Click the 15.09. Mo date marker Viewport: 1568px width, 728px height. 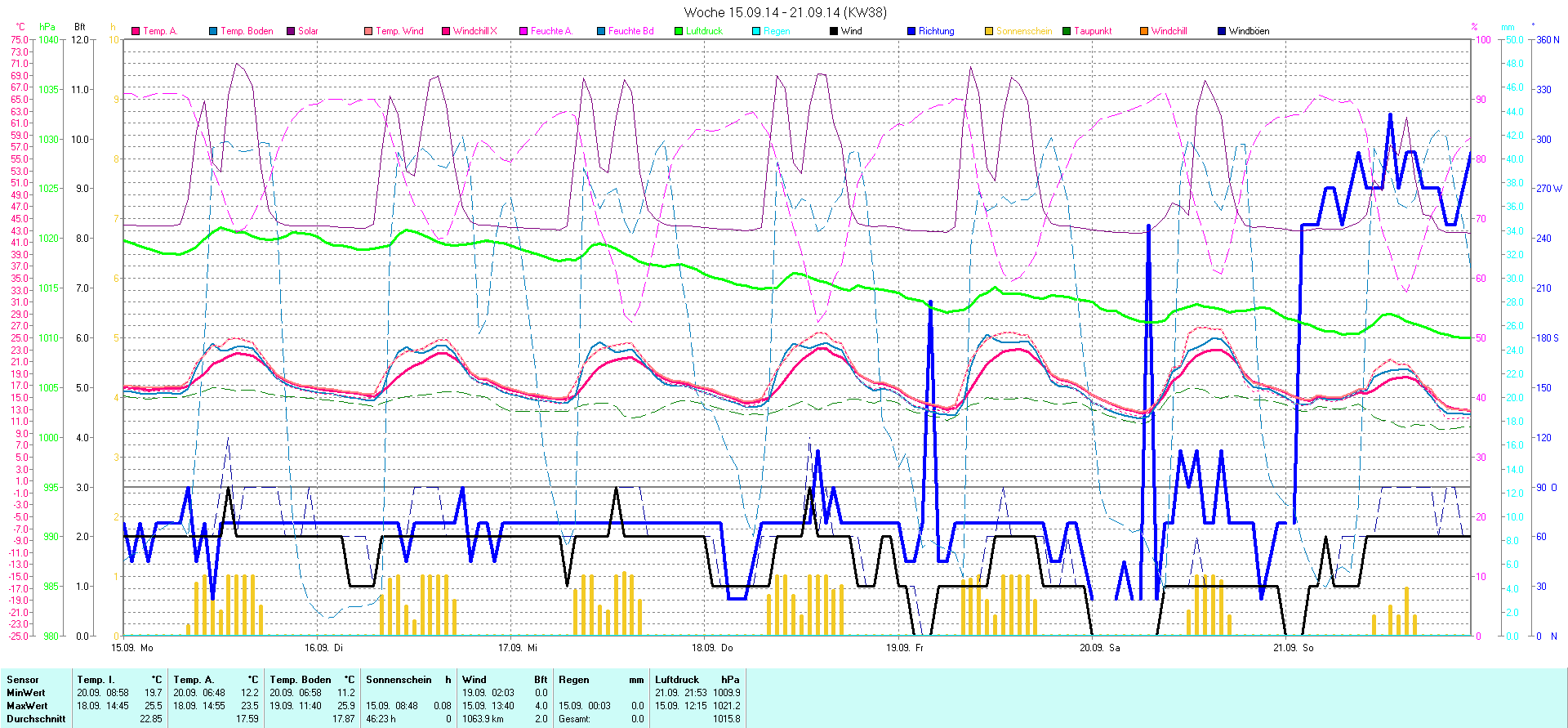pyautogui.click(x=132, y=647)
